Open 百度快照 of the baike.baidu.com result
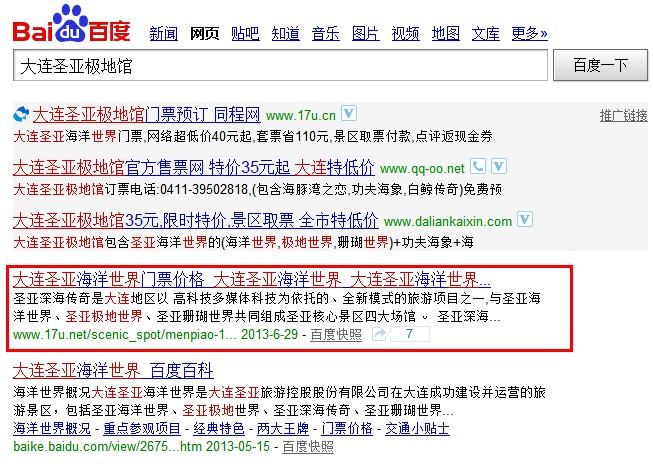653x464 pixels. (308, 447)
